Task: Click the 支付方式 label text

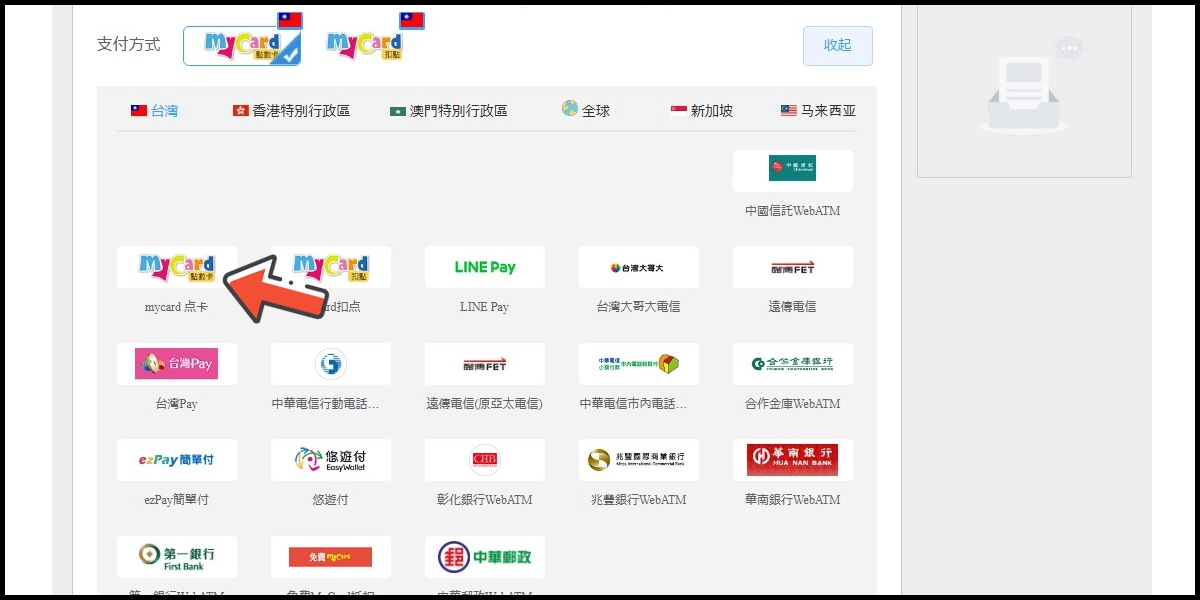Action: [128, 46]
